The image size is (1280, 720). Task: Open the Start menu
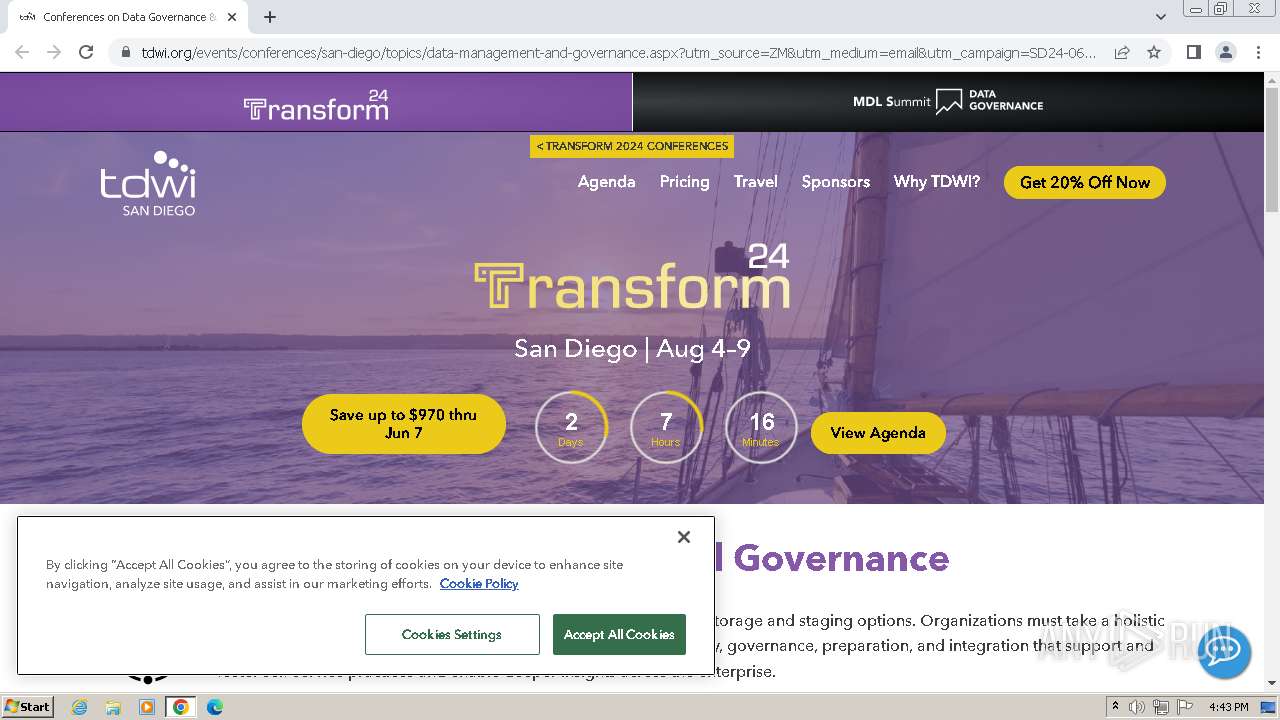(27, 707)
